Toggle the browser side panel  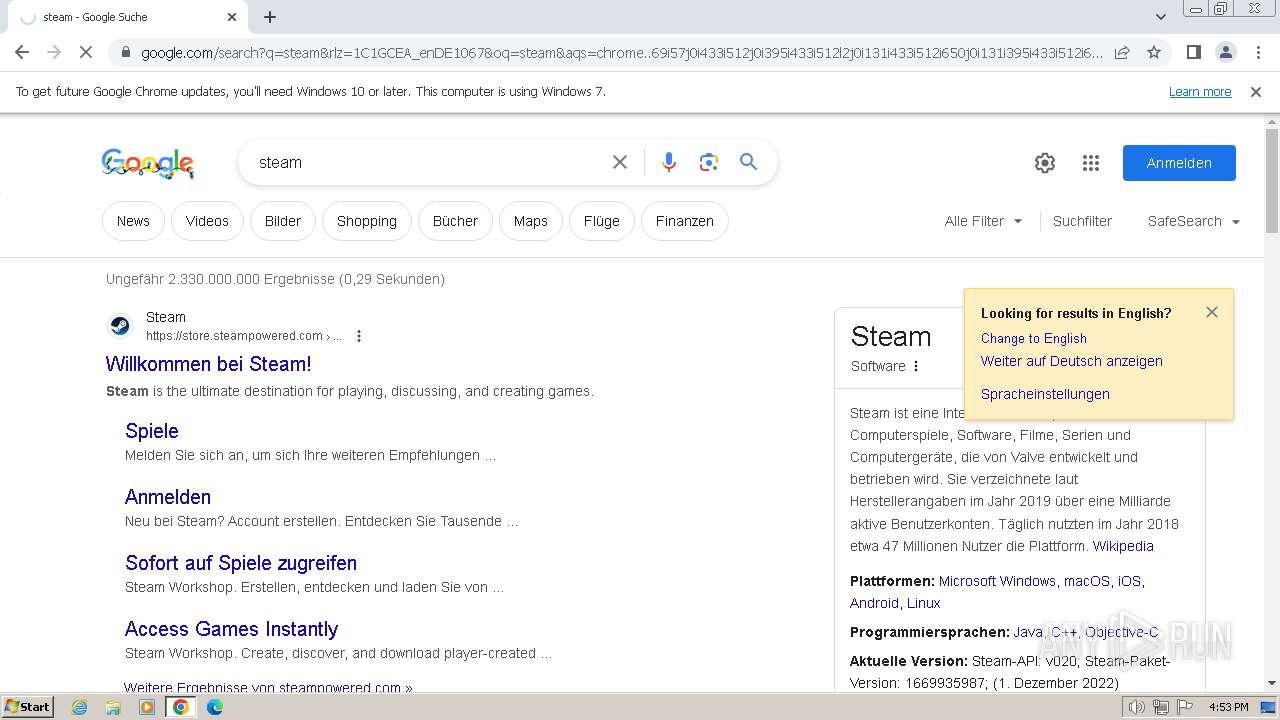click(x=1193, y=52)
